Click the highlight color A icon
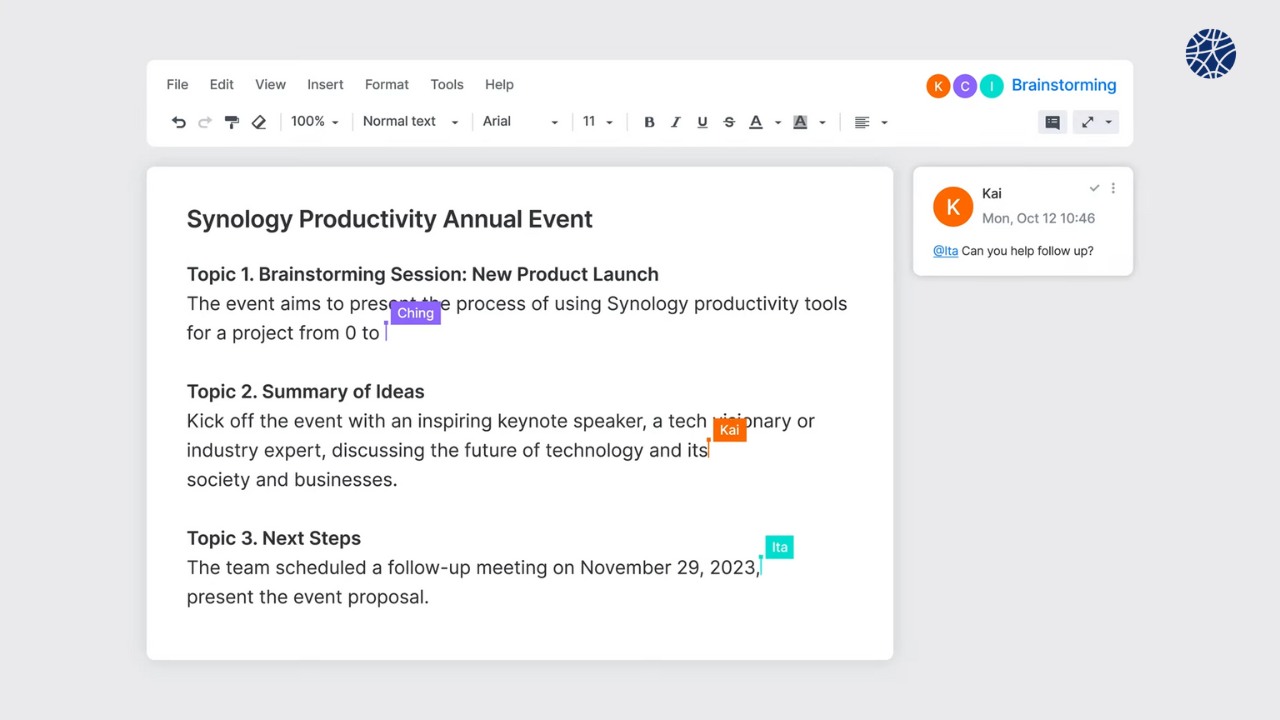The height and width of the screenshot is (720, 1280). pos(800,122)
